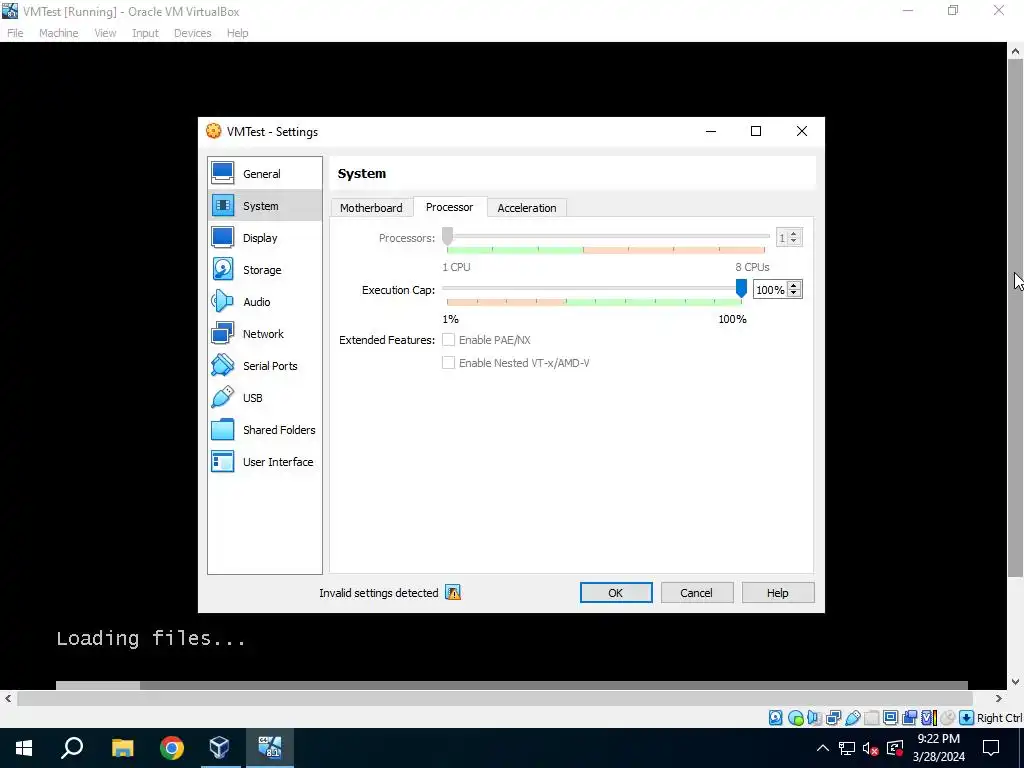Open the Serial Ports settings category

(x=264, y=366)
